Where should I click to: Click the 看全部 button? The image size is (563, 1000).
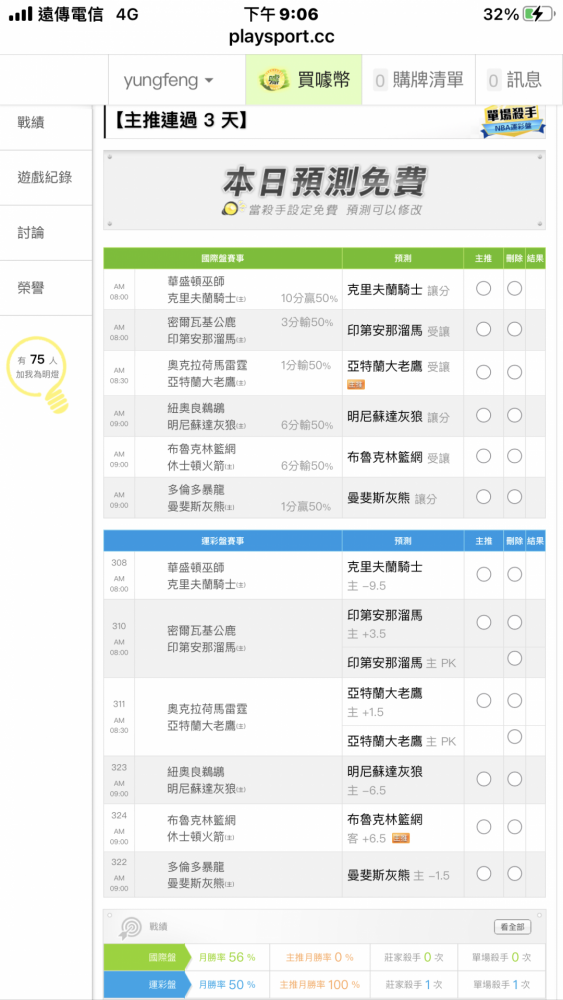[x=512, y=927]
